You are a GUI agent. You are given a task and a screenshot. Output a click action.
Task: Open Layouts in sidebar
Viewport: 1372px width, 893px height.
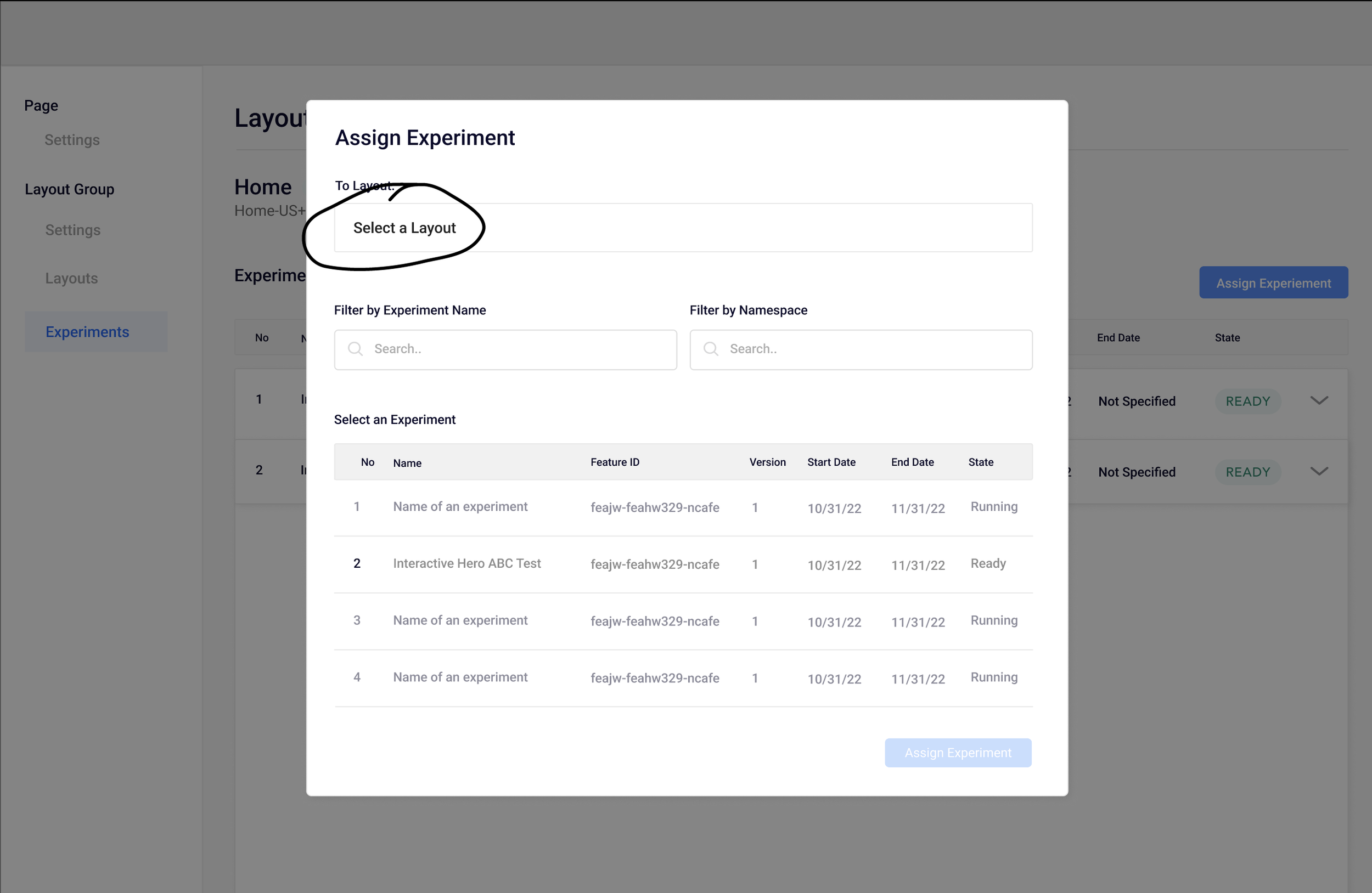point(71,278)
